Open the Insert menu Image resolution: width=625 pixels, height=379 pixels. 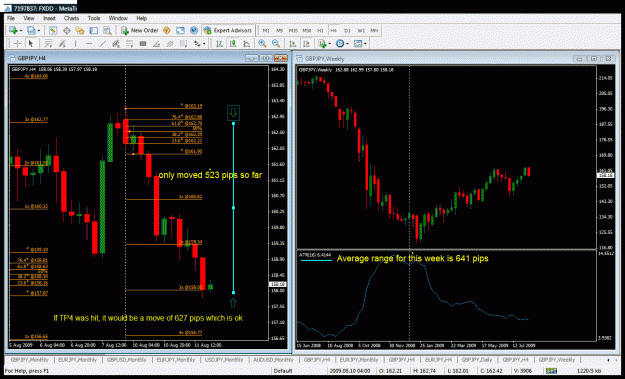(x=49, y=18)
